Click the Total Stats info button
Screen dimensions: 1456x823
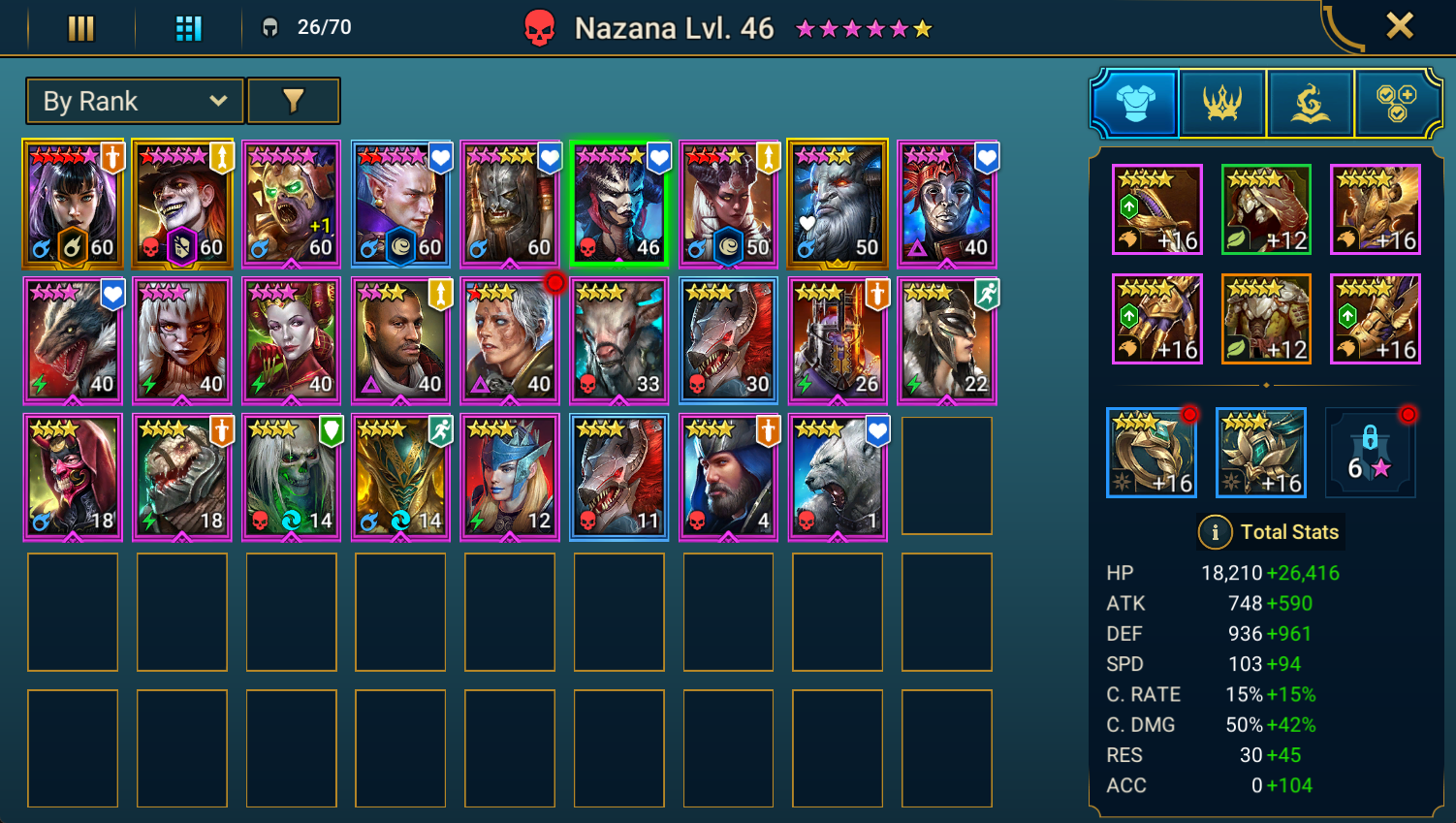[x=1215, y=532]
